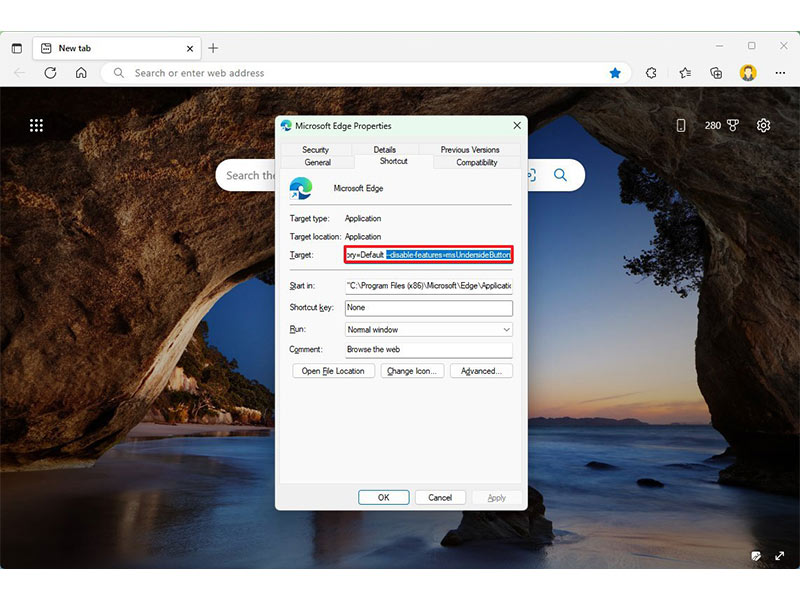Open a new tab with plus button
800x600 pixels.
[x=213, y=48]
